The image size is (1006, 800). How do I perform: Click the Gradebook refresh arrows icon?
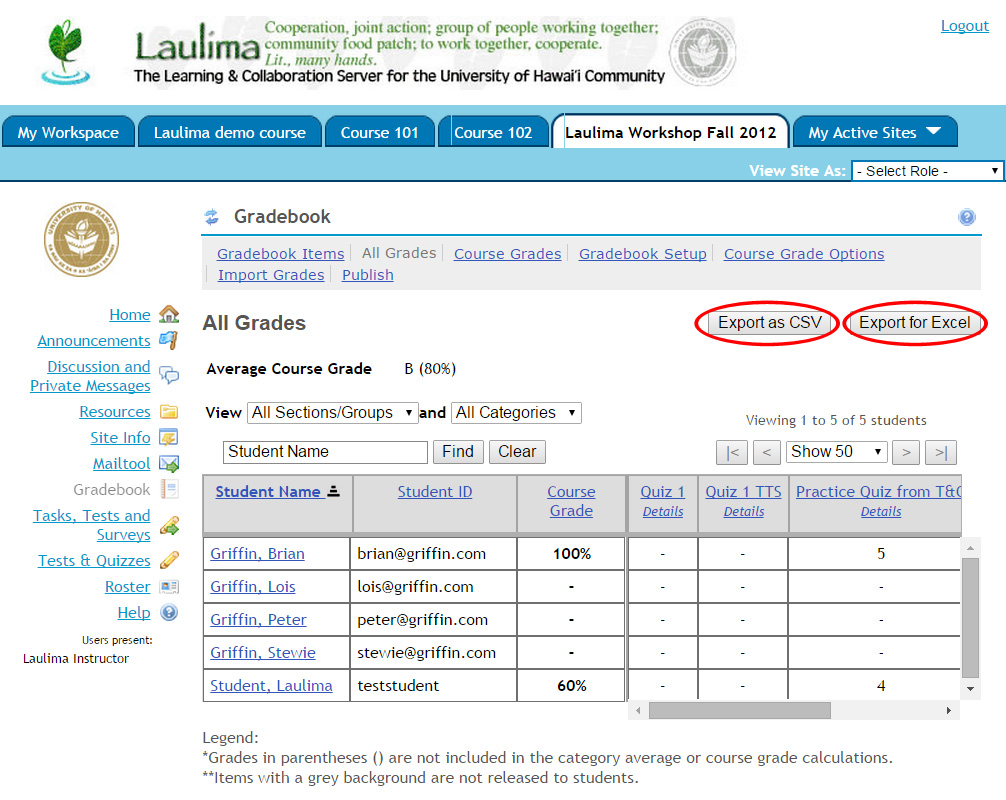(212, 217)
